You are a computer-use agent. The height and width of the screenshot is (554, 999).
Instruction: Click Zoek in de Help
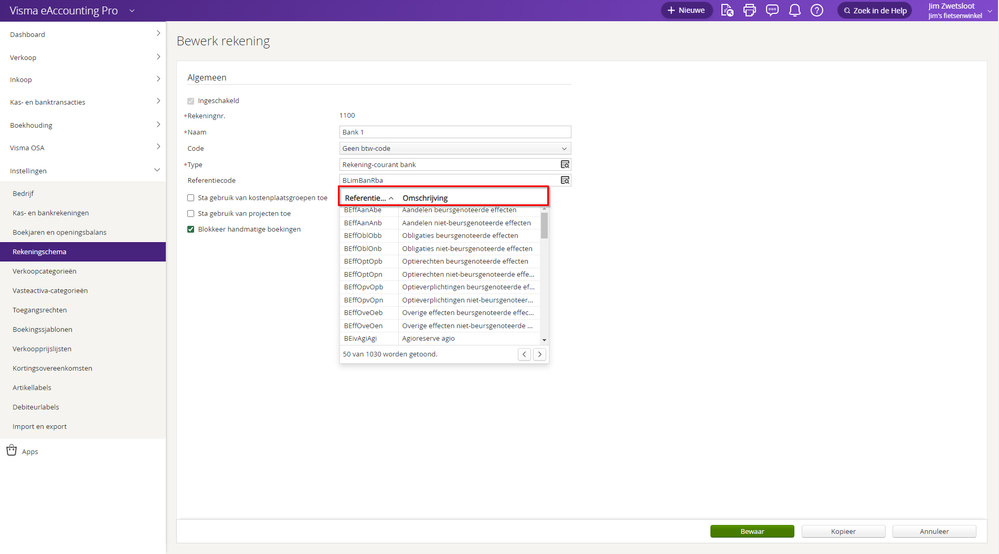point(875,10)
